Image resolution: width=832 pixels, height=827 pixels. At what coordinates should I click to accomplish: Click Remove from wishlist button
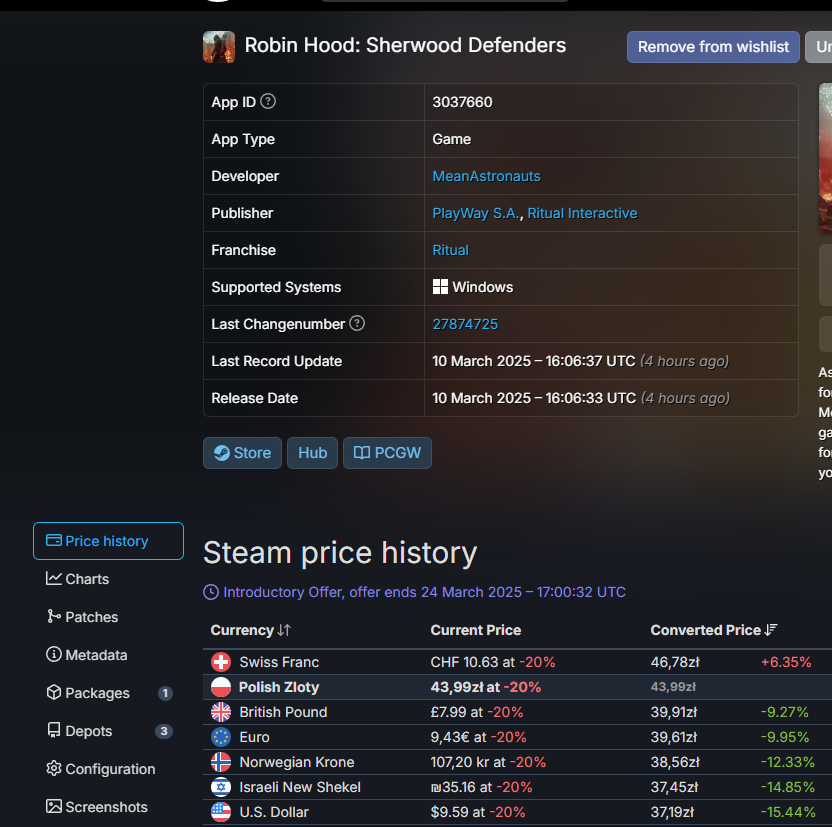[x=713, y=47]
